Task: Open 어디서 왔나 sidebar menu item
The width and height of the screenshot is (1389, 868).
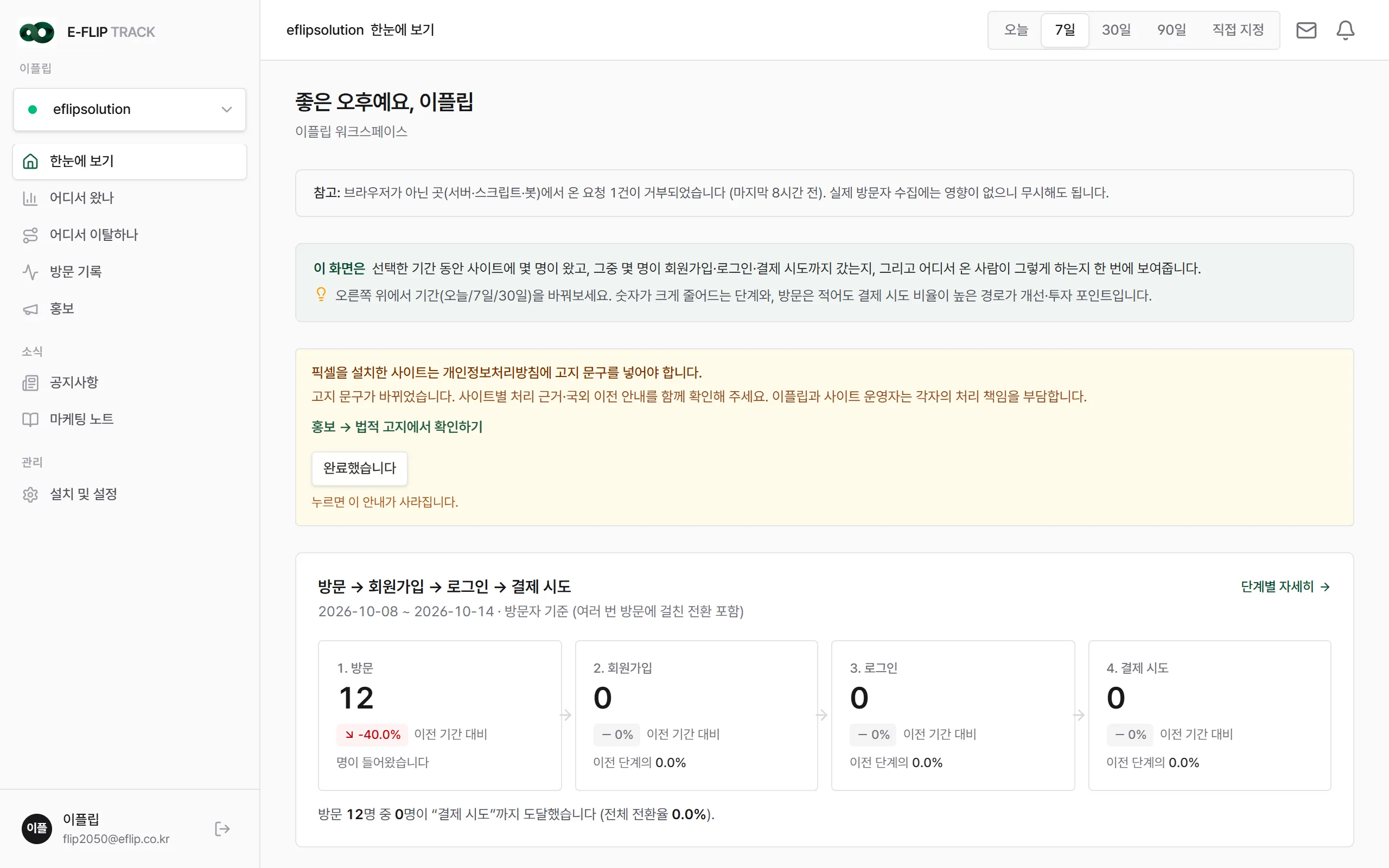Action: pyautogui.click(x=130, y=198)
